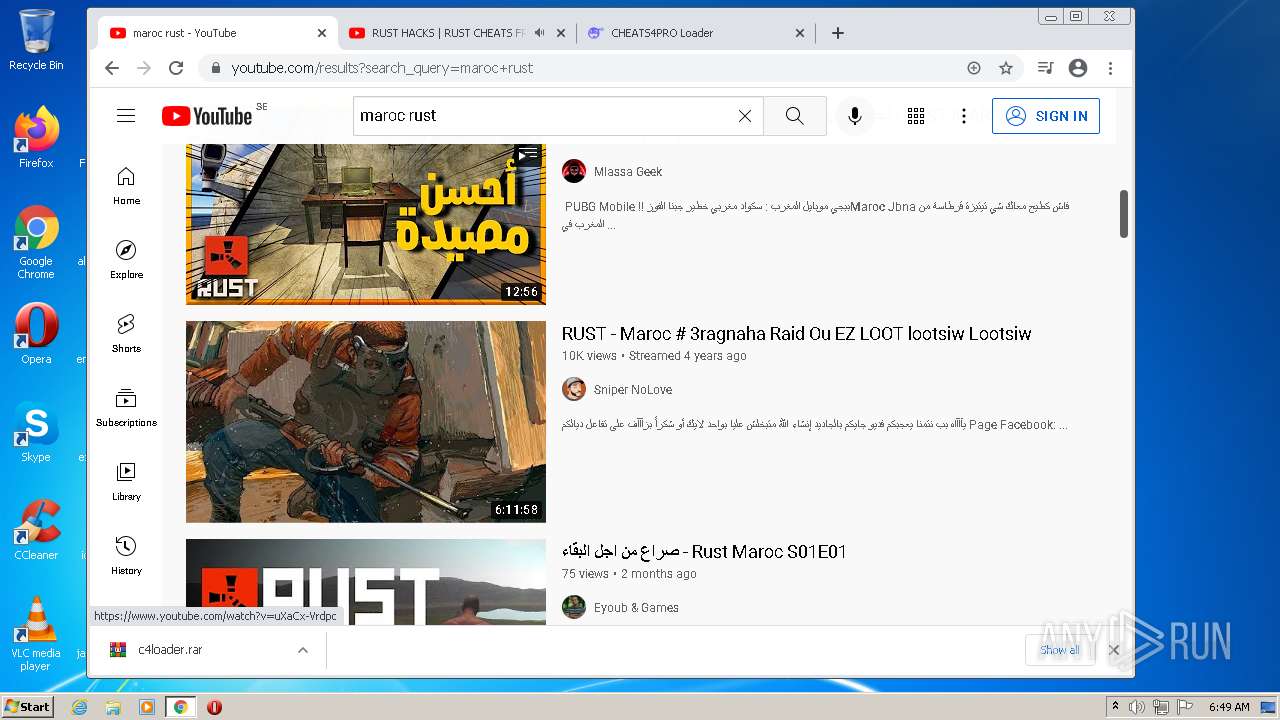The width and height of the screenshot is (1280, 720).
Task: Open Explore in the sidebar
Action: tap(126, 260)
